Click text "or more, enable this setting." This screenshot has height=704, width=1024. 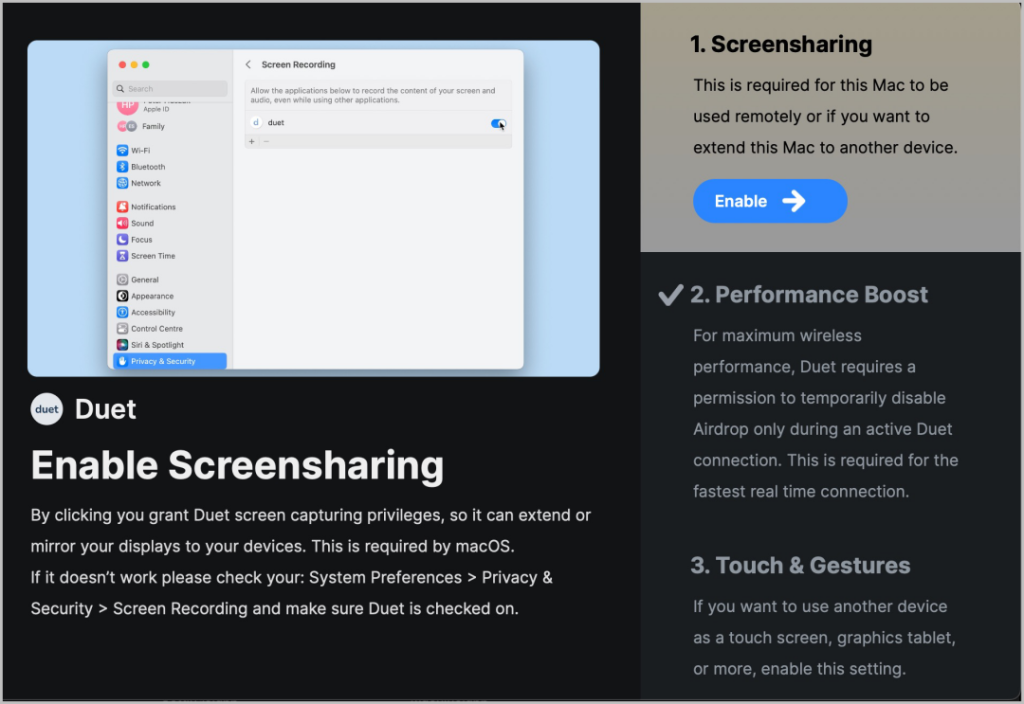(x=799, y=669)
